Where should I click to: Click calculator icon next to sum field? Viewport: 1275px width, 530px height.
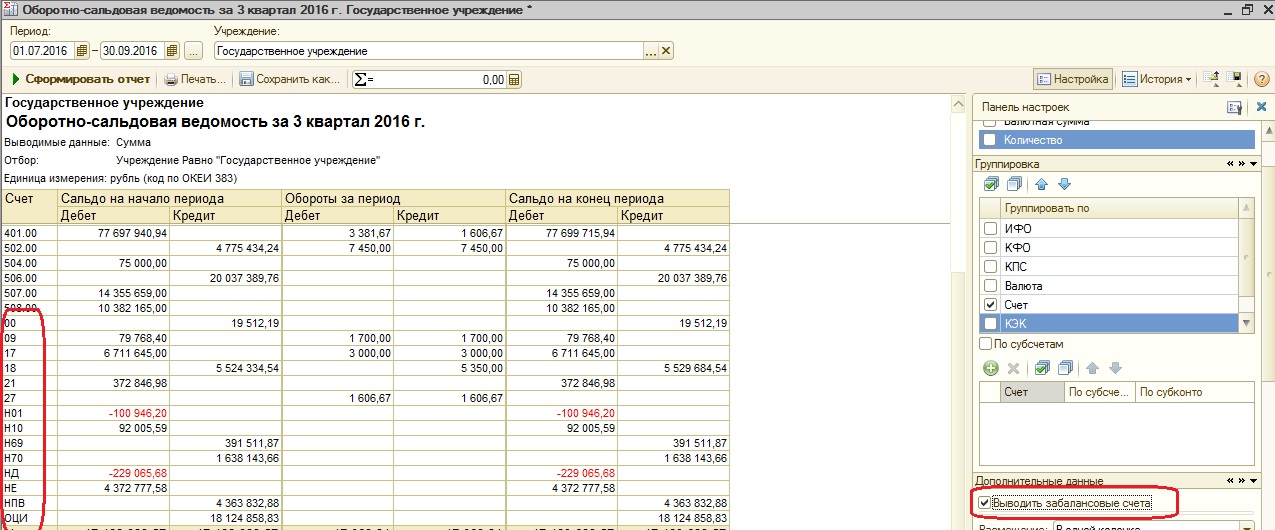point(515,80)
